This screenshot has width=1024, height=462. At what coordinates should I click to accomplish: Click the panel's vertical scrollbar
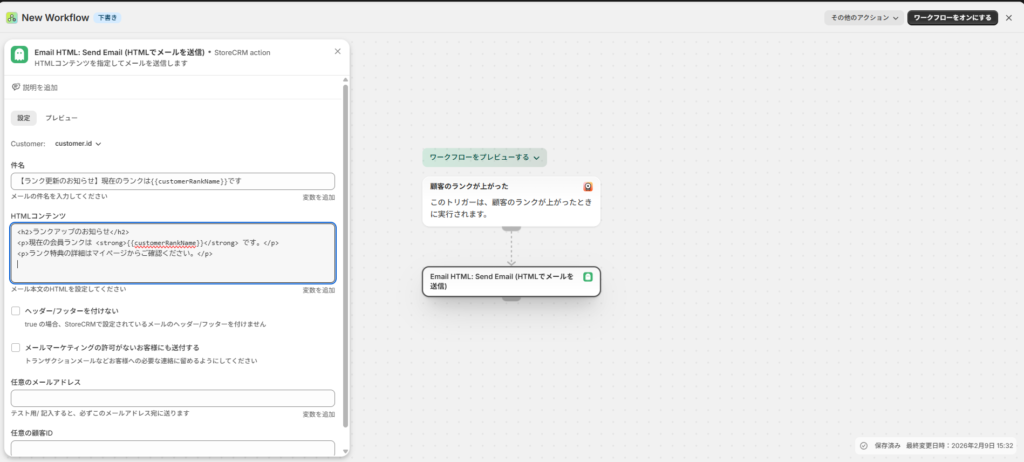[x=345, y=250]
